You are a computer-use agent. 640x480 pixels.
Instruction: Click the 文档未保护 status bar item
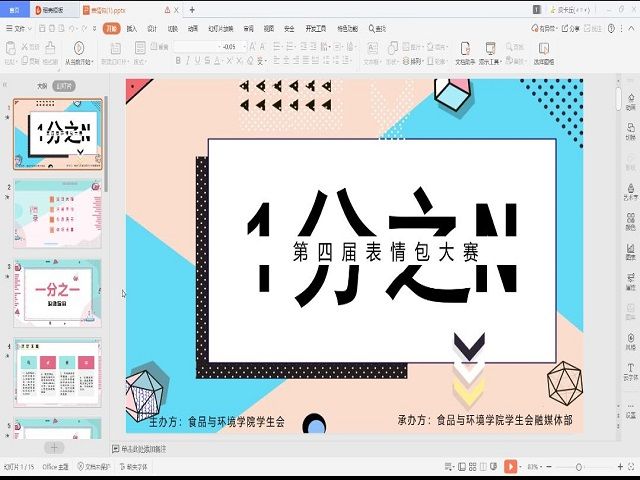point(94,467)
